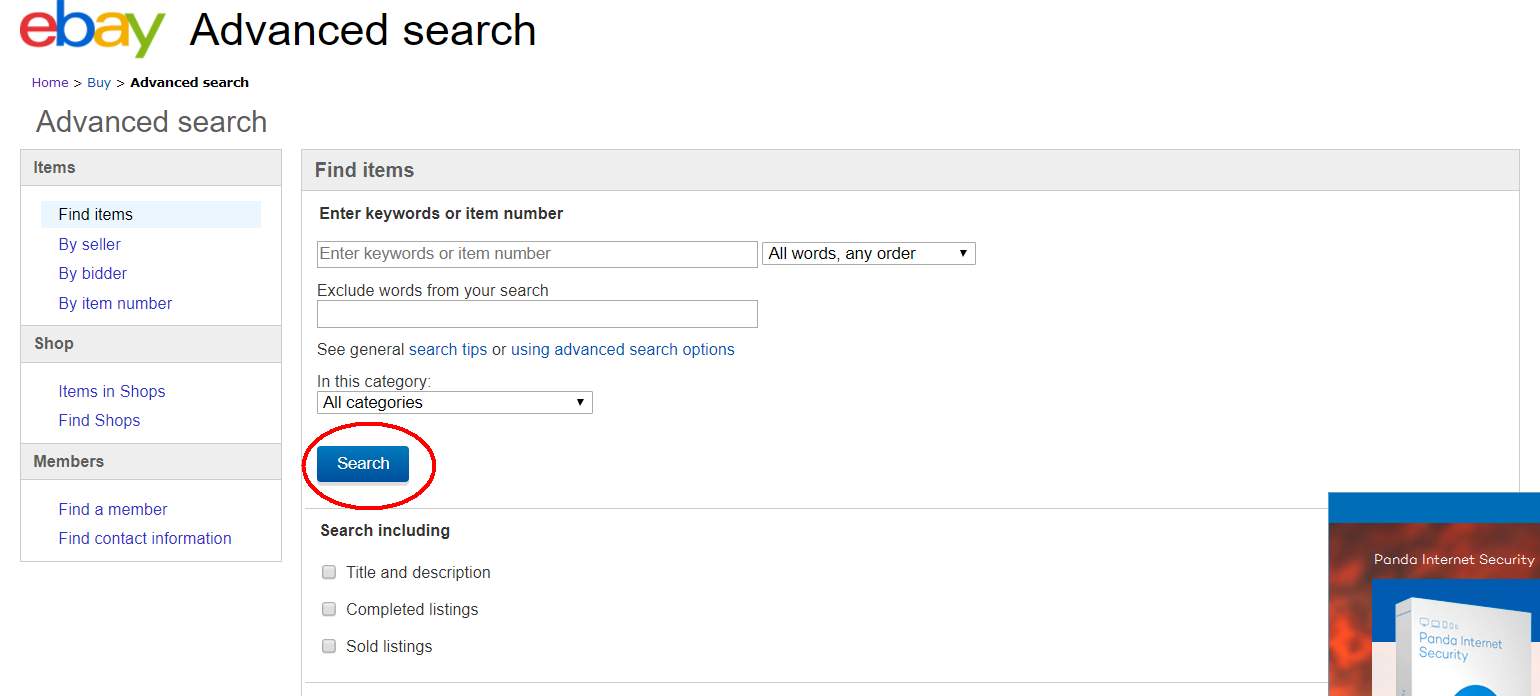Open the Buy breadcrumb link

click(x=99, y=83)
